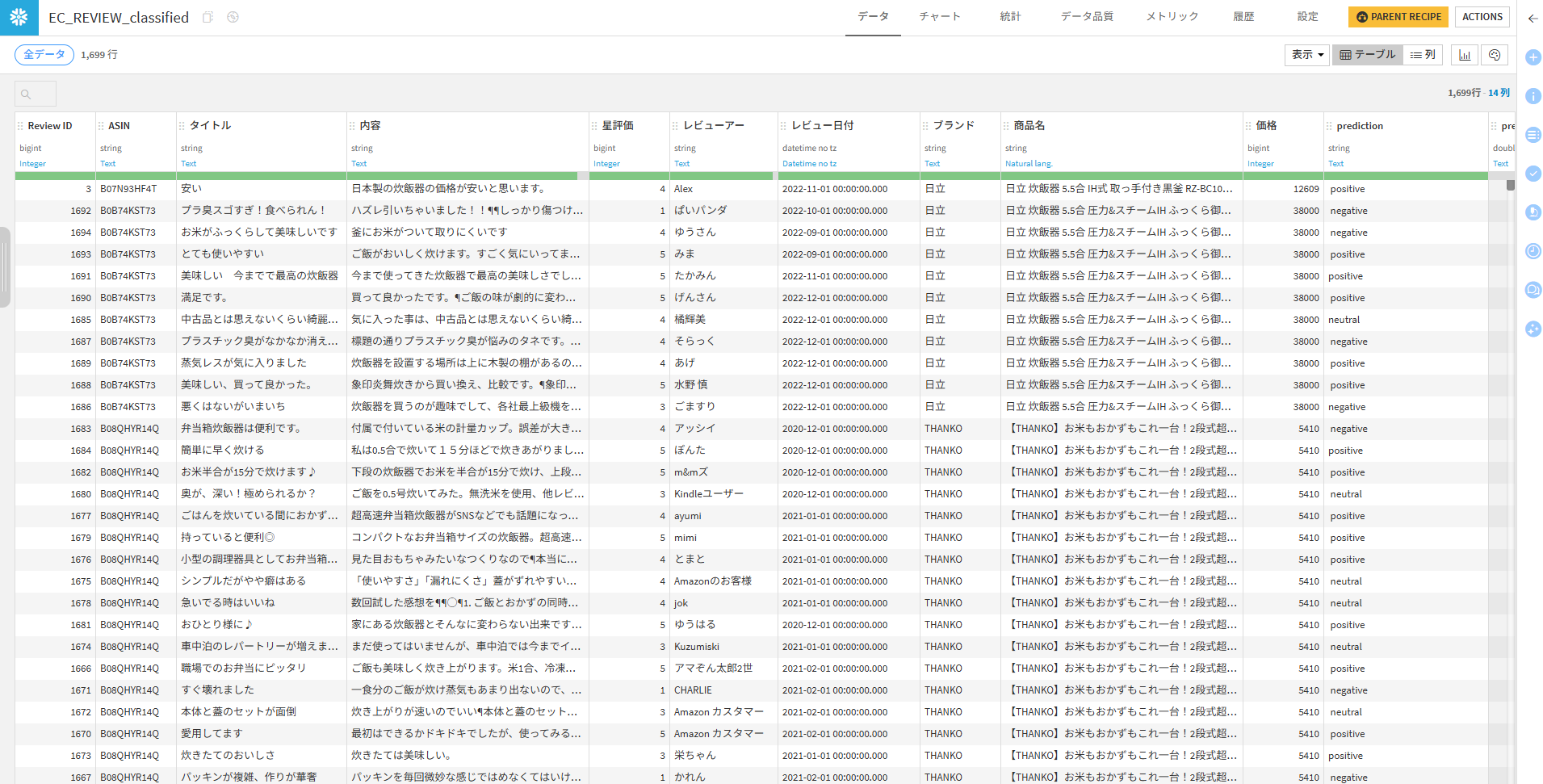The height and width of the screenshot is (784, 1543).
Task: Switch to the 統計 tab
Action: [x=1011, y=17]
